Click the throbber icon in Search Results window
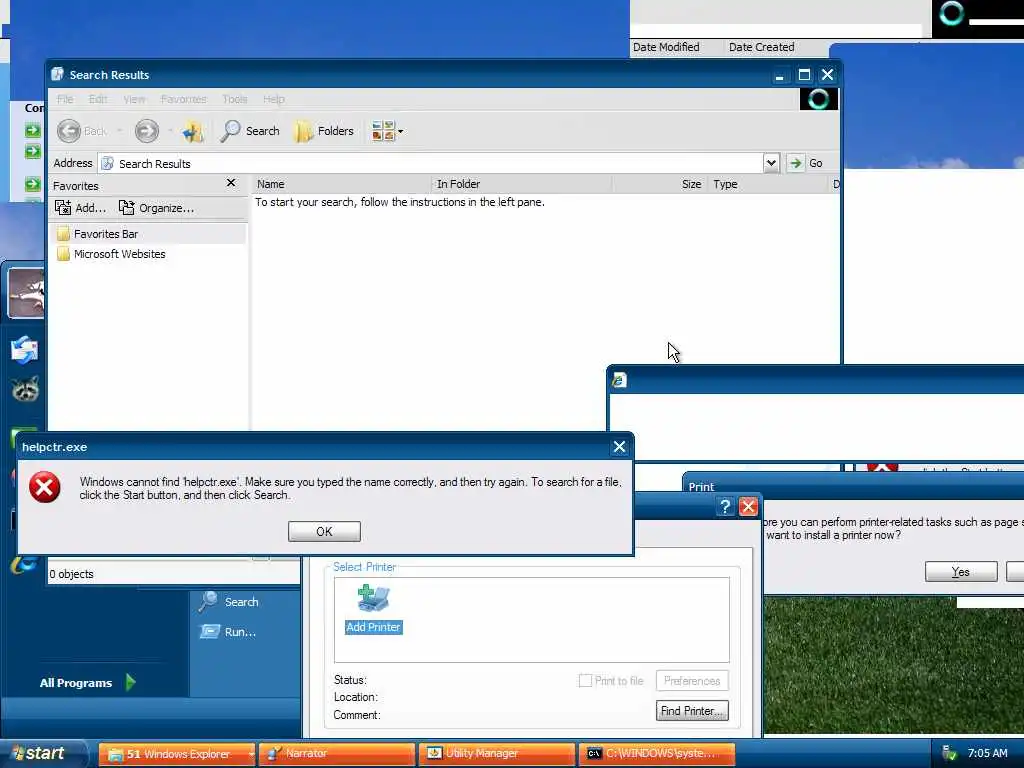1024x768 pixels. 819,99
